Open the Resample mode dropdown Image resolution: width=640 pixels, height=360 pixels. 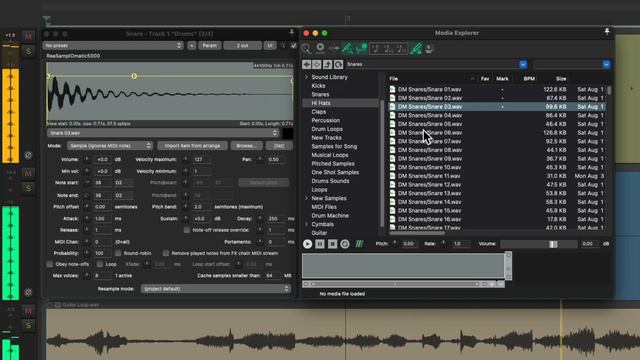pyautogui.click(x=216, y=289)
